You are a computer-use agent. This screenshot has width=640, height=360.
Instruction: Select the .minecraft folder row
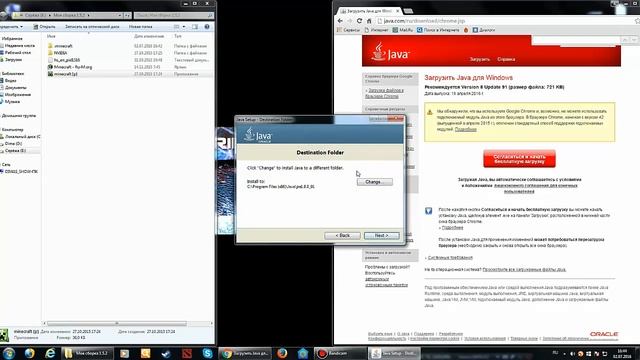tap(129, 46)
